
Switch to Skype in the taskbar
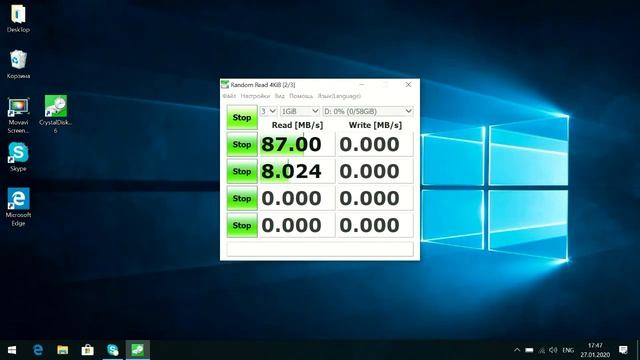[x=113, y=350]
